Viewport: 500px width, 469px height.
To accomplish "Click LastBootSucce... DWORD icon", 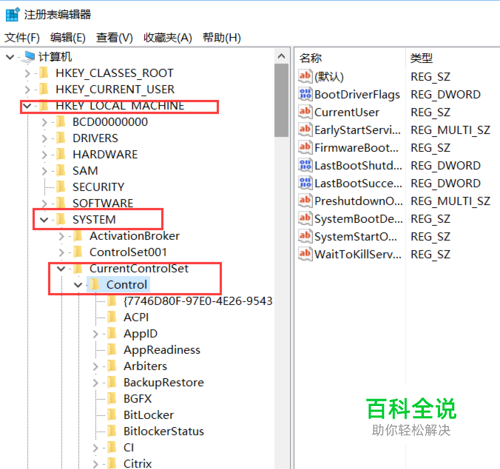I will coord(305,183).
